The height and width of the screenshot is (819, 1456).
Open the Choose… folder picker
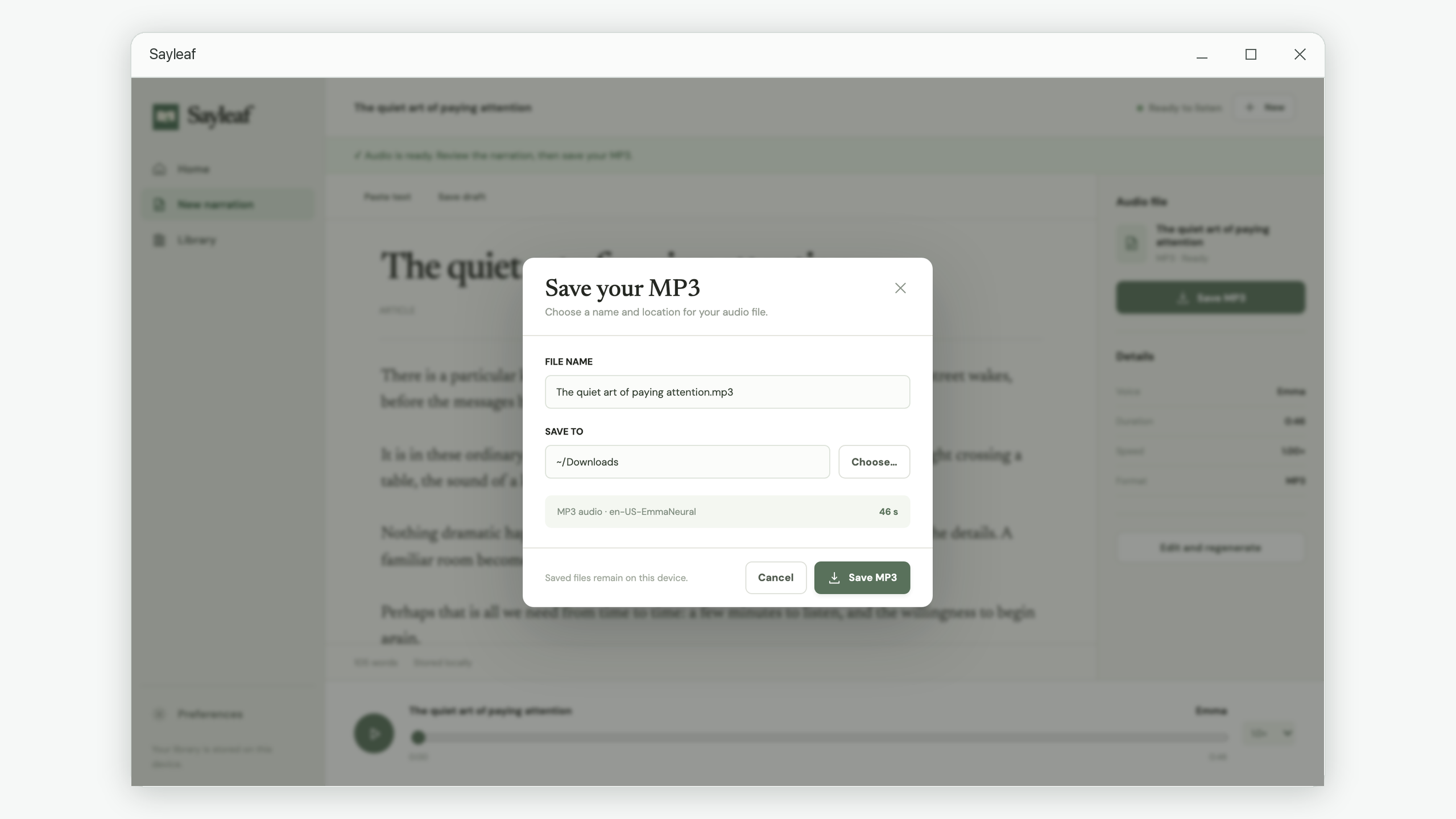(x=874, y=462)
